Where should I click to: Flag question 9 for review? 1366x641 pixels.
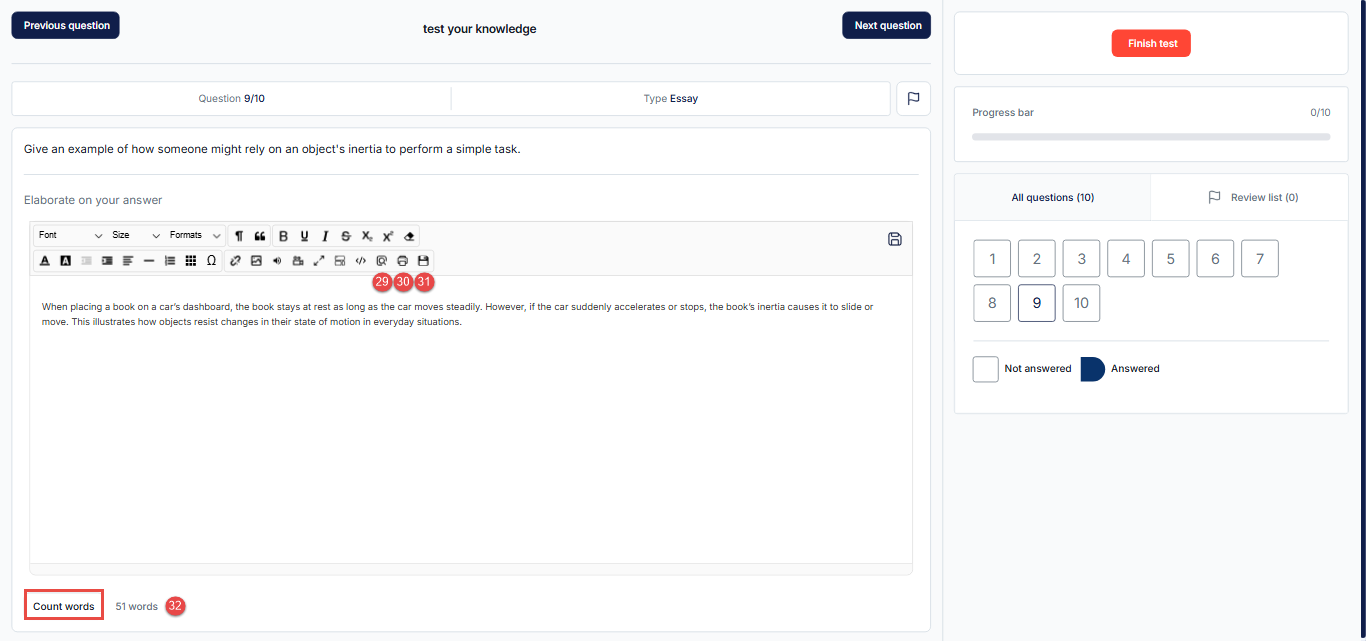click(x=913, y=99)
